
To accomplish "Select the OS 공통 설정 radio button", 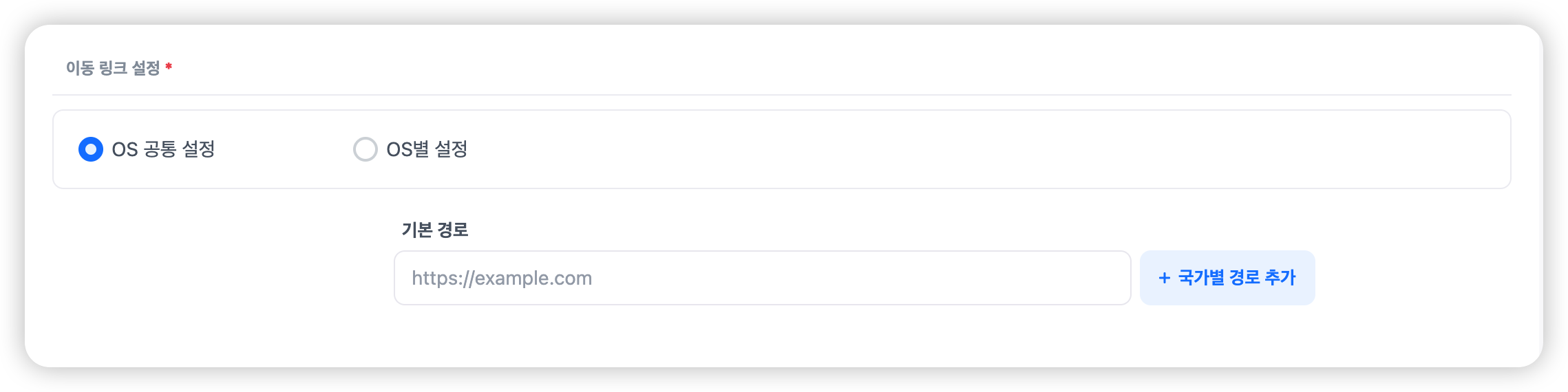I will click(x=91, y=149).
